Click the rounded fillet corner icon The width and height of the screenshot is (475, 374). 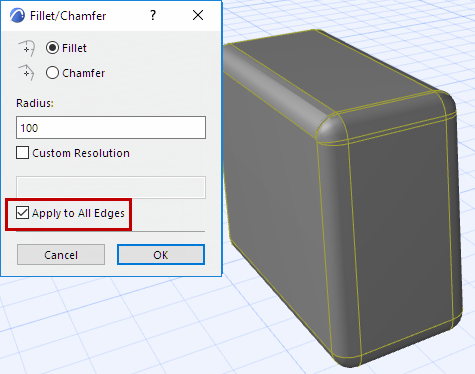pos(27,48)
